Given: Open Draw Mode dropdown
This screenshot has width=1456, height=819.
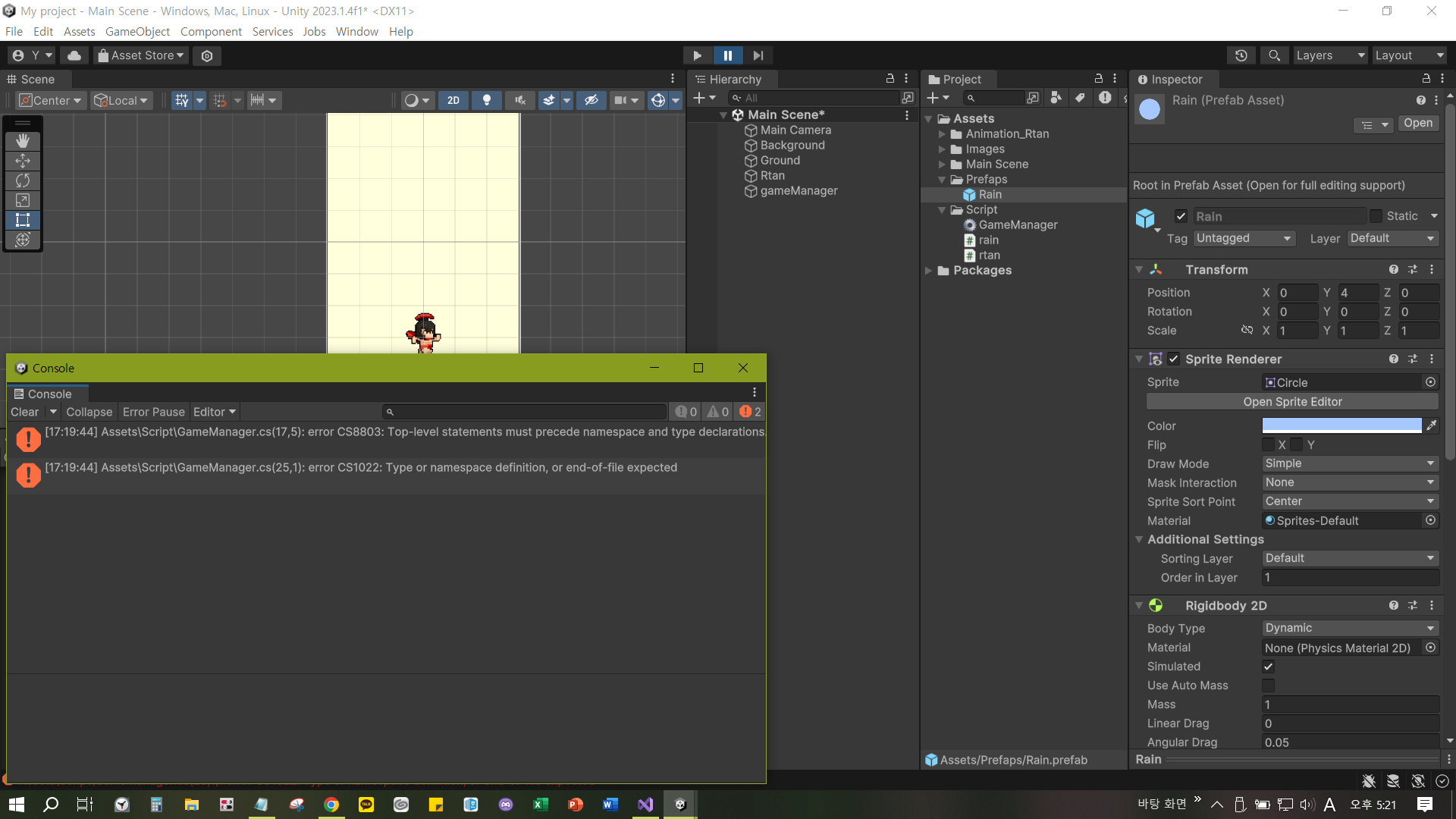Looking at the screenshot, I should tap(1351, 464).
